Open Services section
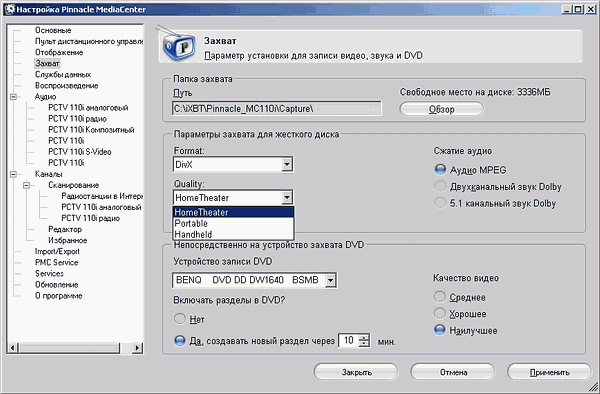 click(49, 274)
